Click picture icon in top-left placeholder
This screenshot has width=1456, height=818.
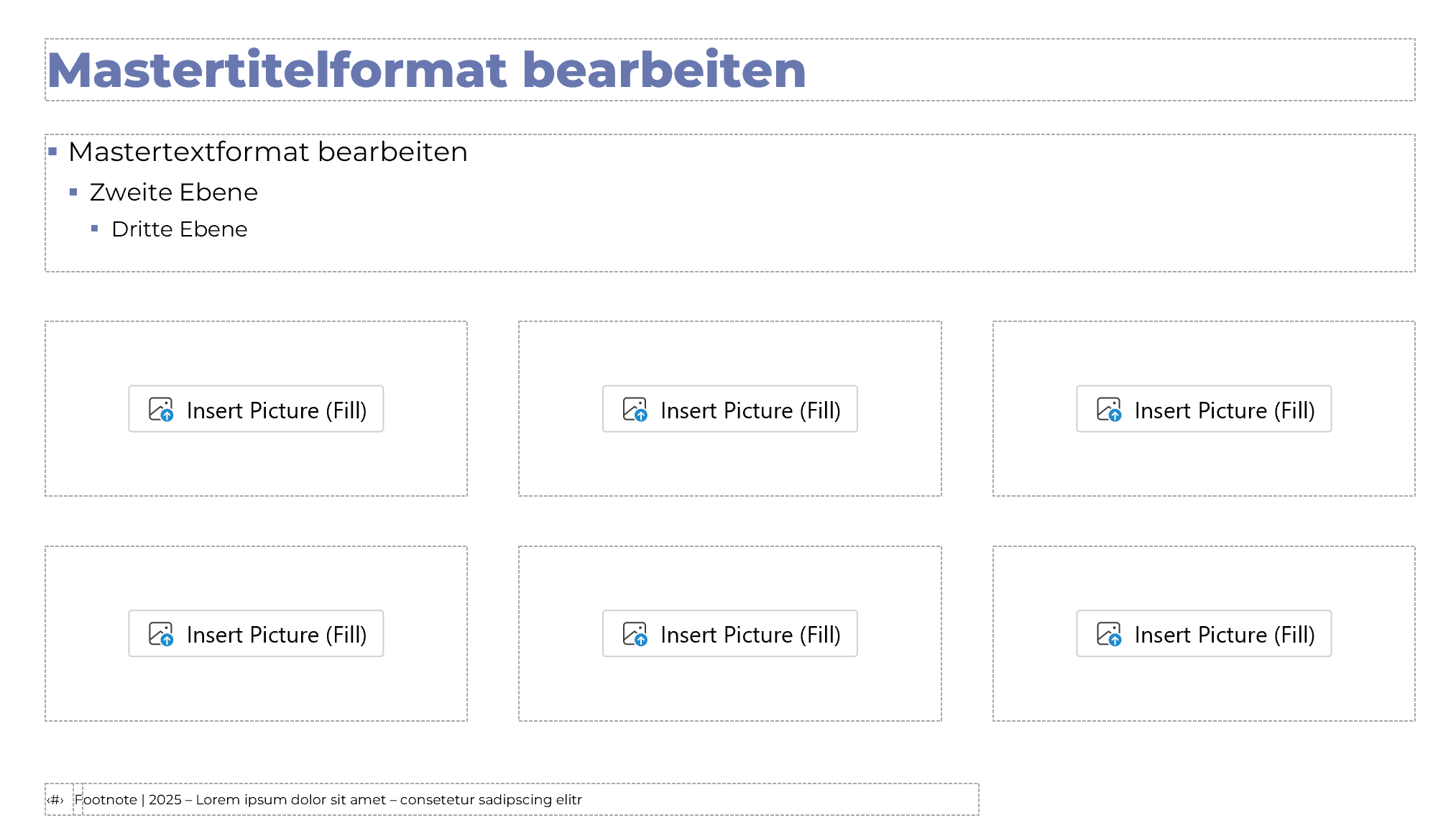[x=161, y=410]
